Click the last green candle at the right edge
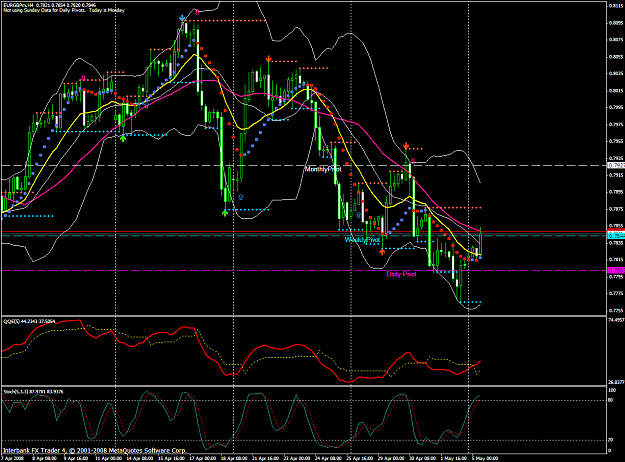Screen dimensions: 625x462 pos(481,242)
